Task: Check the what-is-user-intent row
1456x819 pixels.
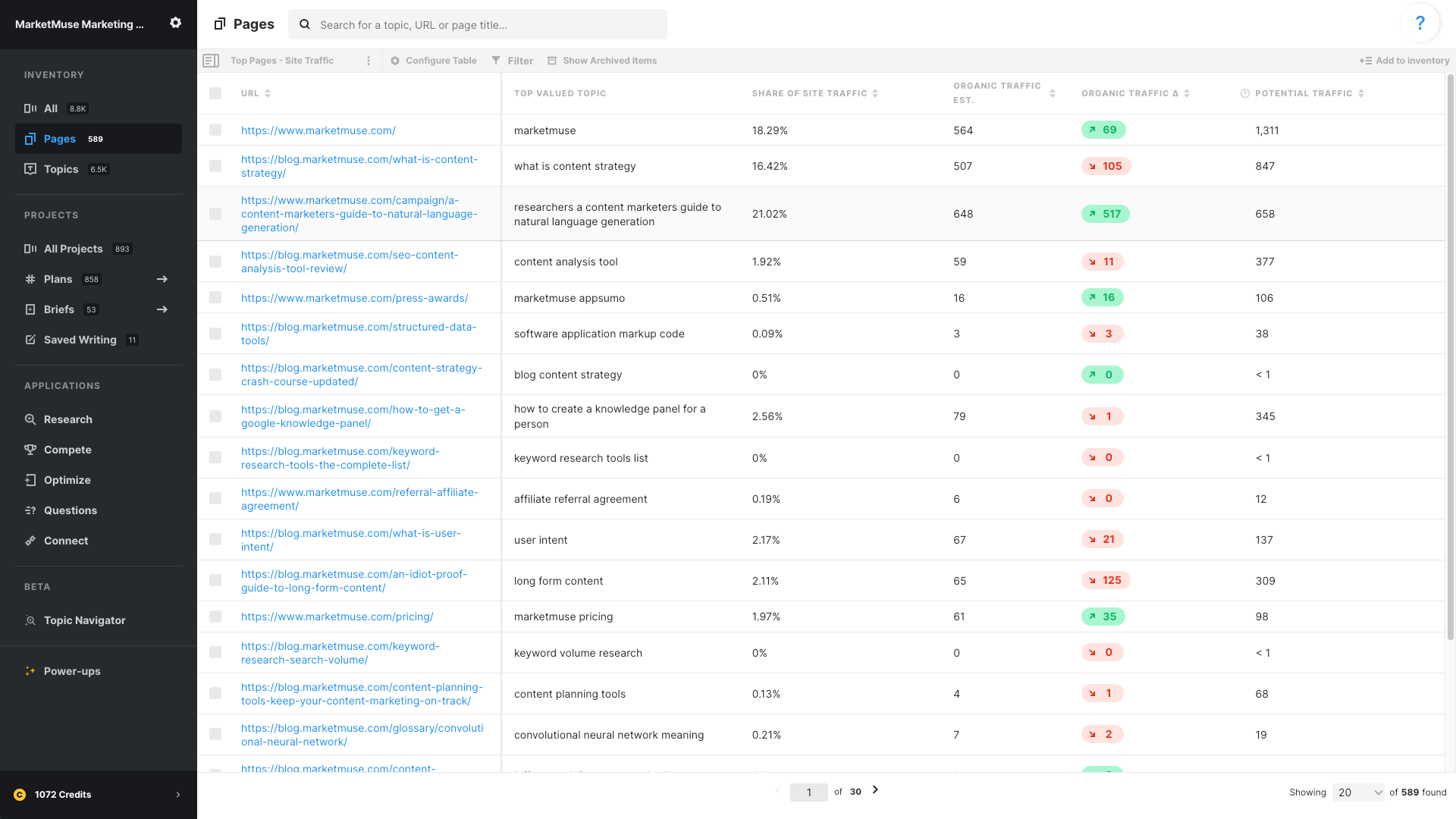Action: tap(215, 540)
